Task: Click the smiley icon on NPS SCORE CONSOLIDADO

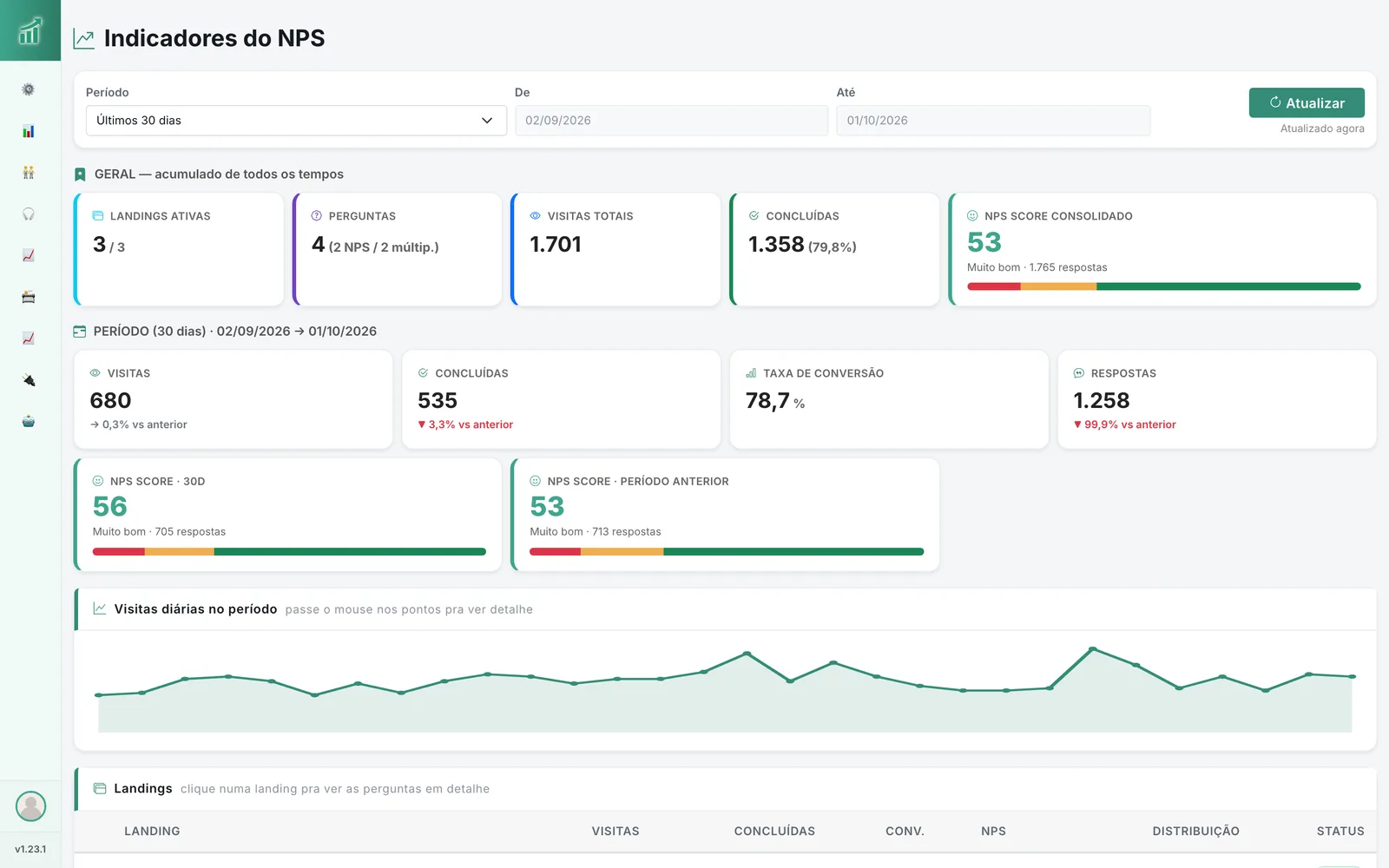Action: 972,216
